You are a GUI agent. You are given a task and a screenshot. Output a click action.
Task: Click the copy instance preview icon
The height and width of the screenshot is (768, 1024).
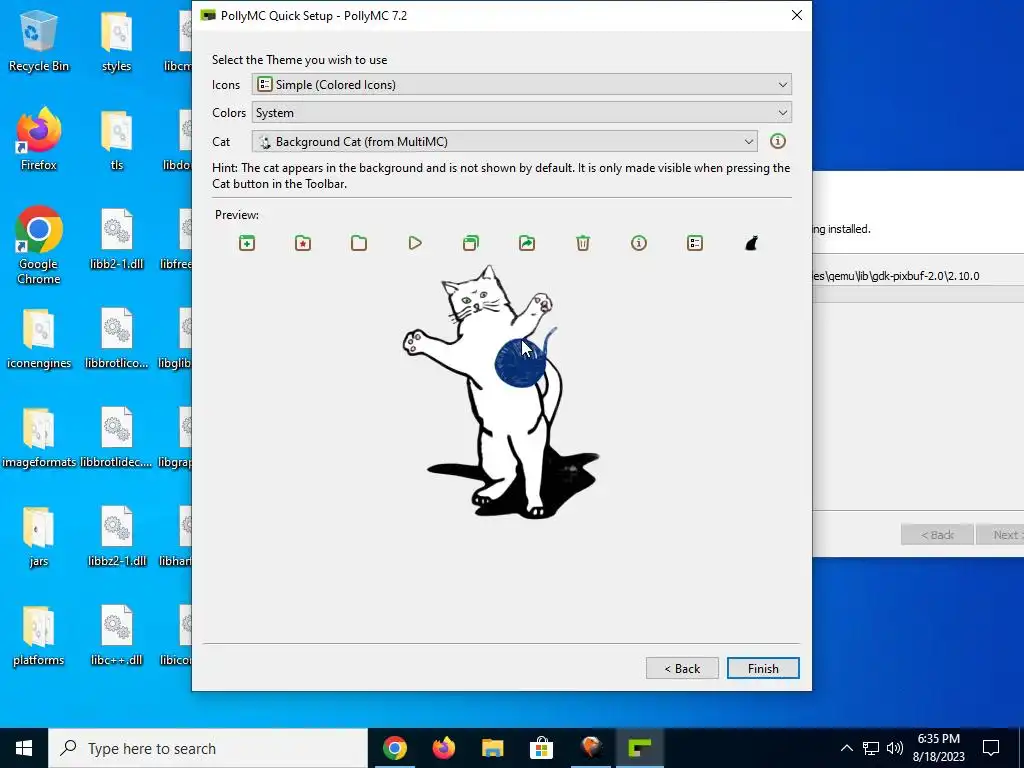[x=471, y=244]
